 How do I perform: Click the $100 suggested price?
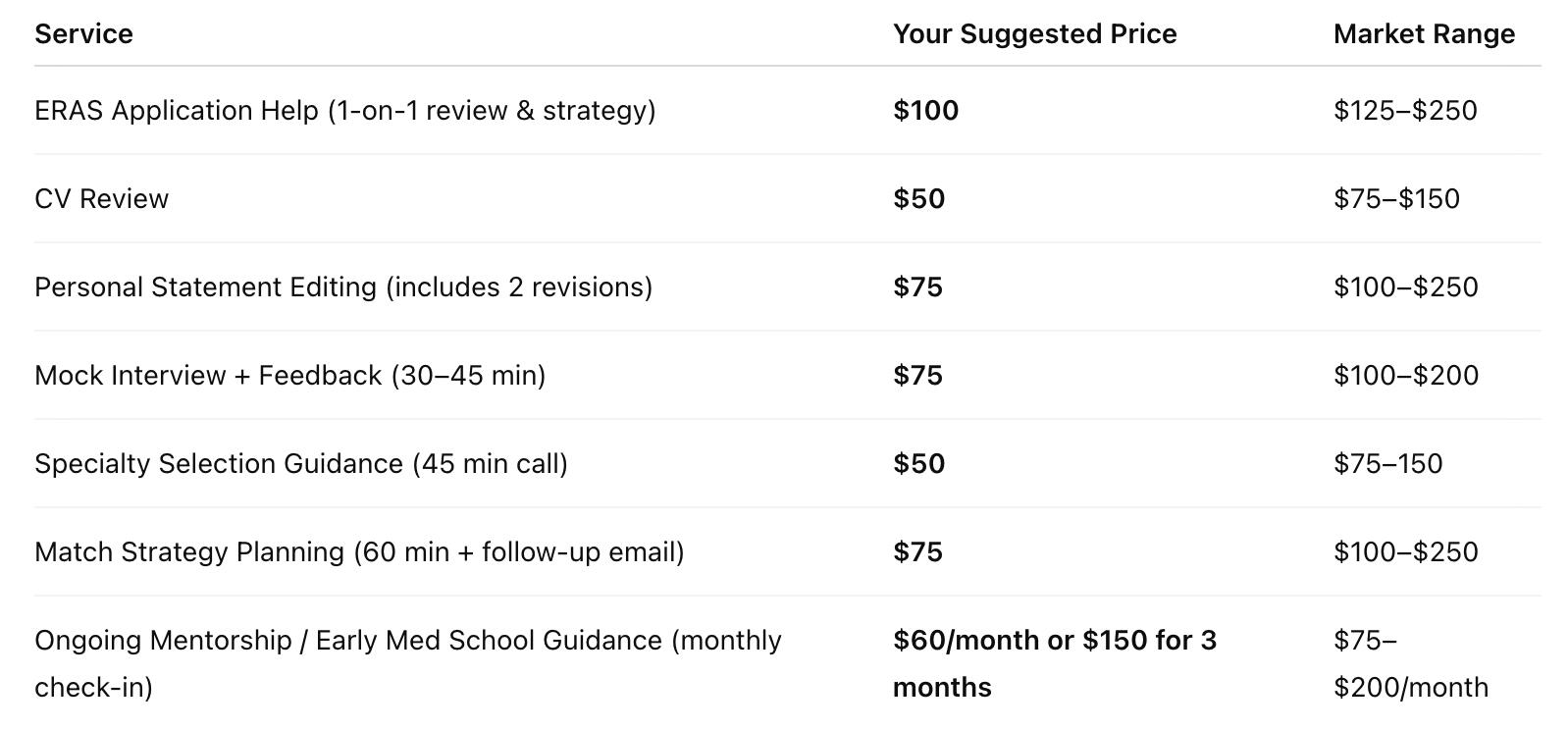(x=925, y=110)
